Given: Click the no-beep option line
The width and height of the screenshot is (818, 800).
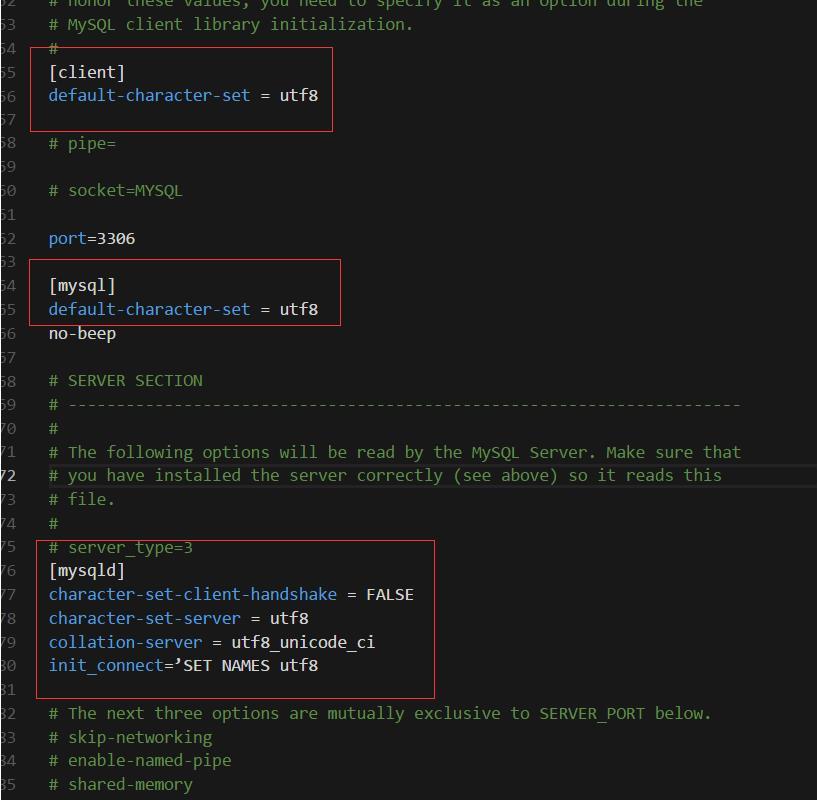Looking at the screenshot, I should 82,334.
